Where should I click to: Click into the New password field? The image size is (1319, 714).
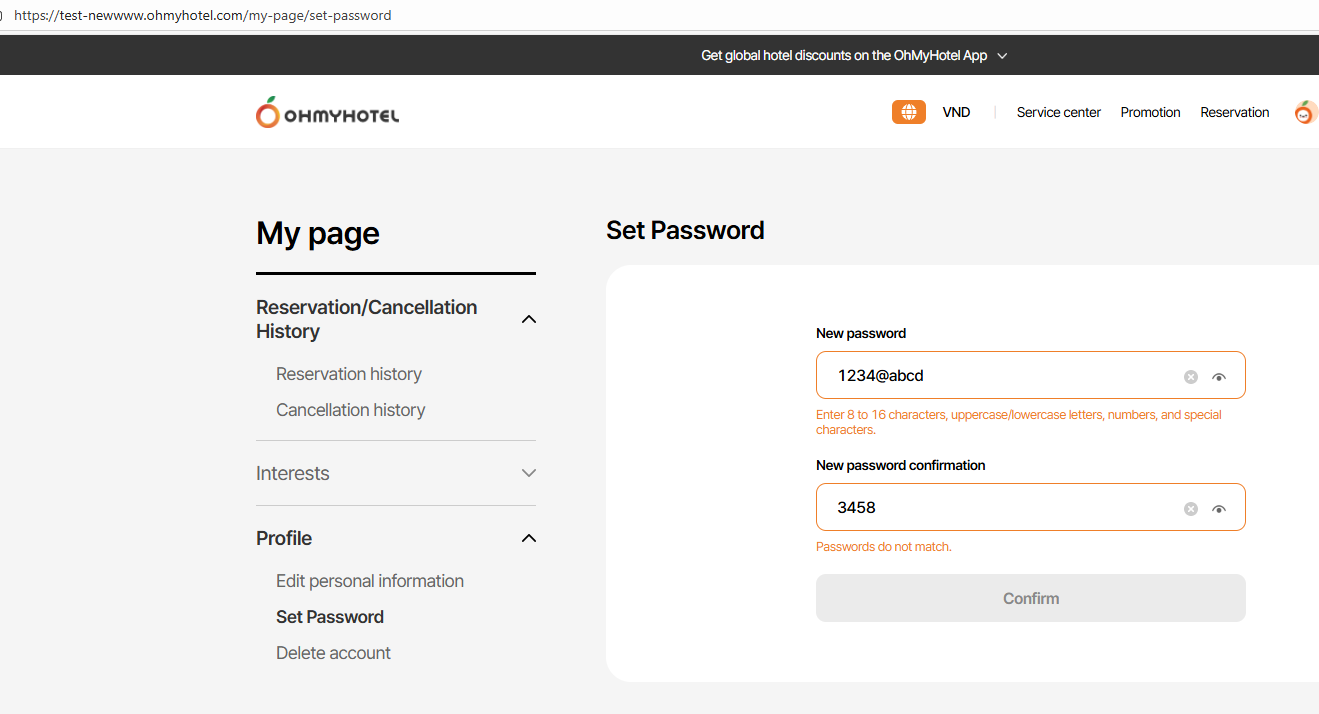coord(1000,376)
